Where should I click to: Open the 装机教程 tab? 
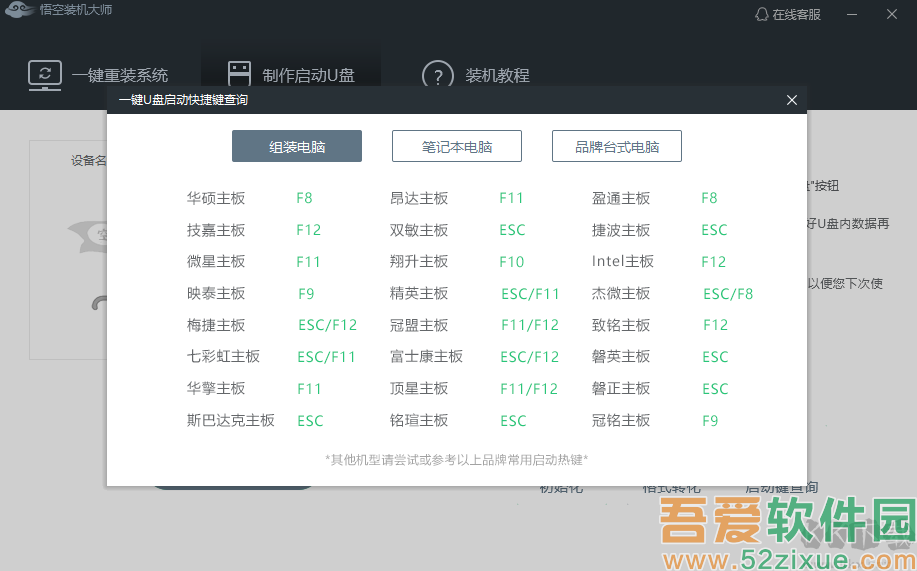click(x=476, y=75)
